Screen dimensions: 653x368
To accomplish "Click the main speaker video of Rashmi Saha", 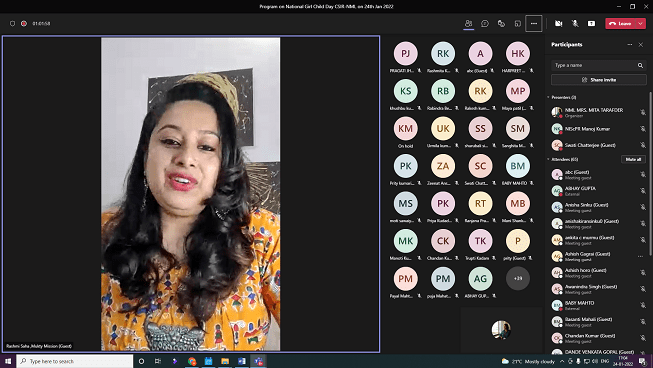I will pos(191,194).
